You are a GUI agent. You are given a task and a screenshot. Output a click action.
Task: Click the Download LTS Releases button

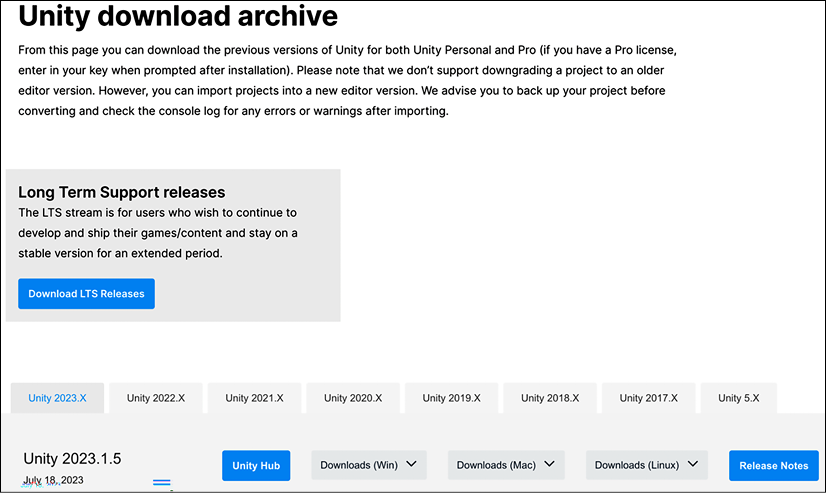click(x=86, y=293)
